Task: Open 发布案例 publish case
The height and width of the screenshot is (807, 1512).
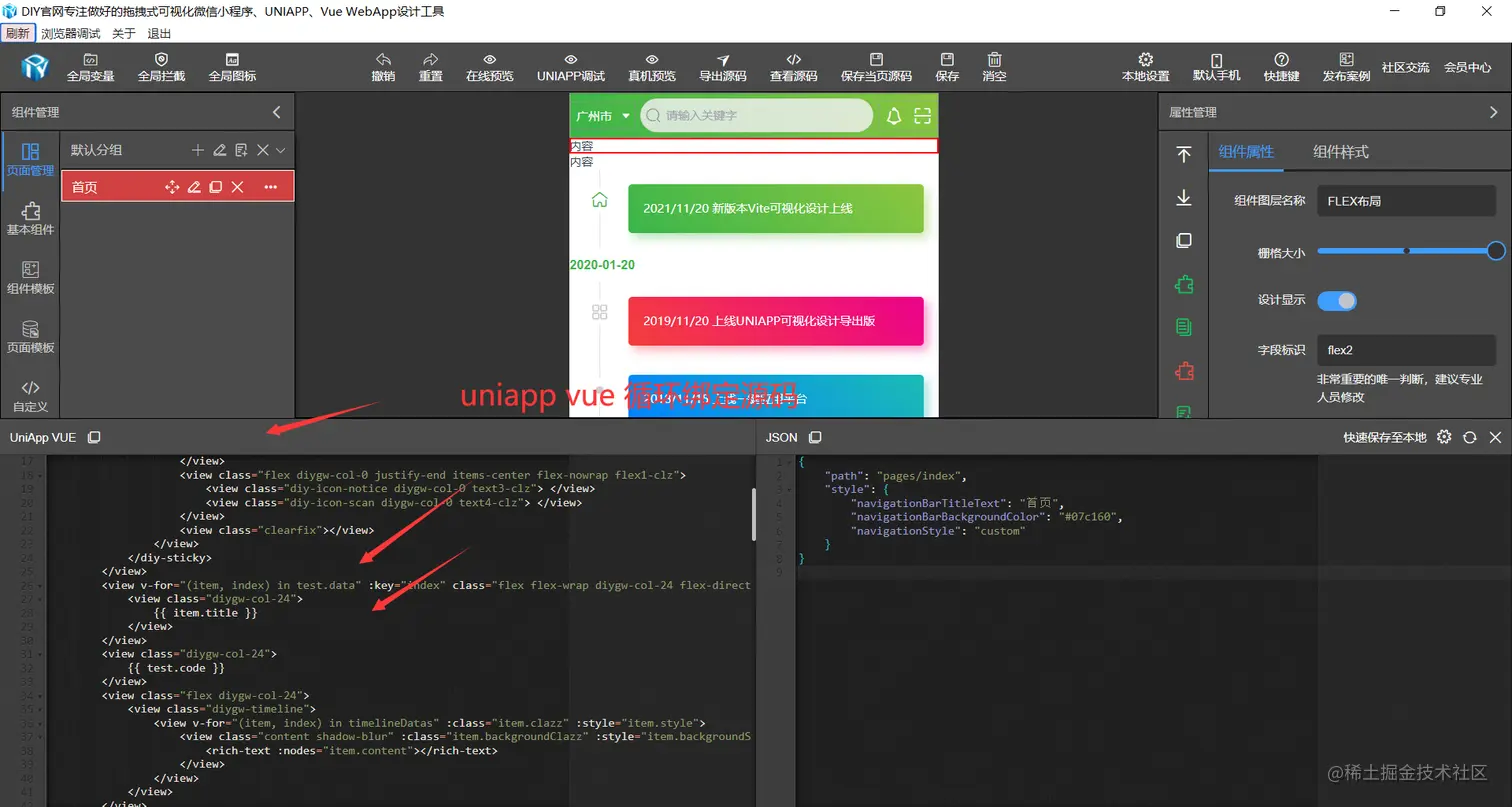Action: 1347,67
